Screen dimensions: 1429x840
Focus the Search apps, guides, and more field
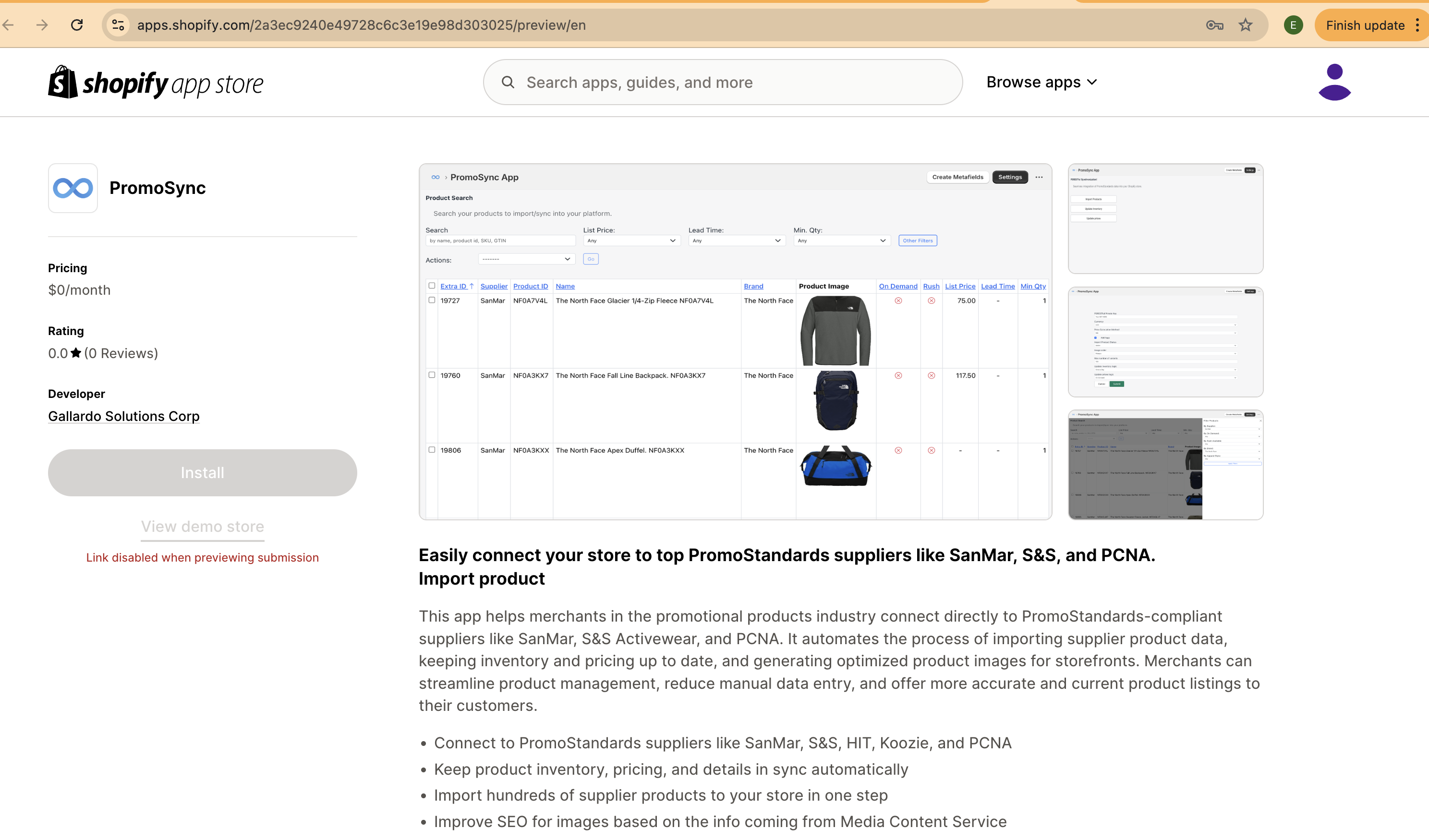(x=723, y=83)
